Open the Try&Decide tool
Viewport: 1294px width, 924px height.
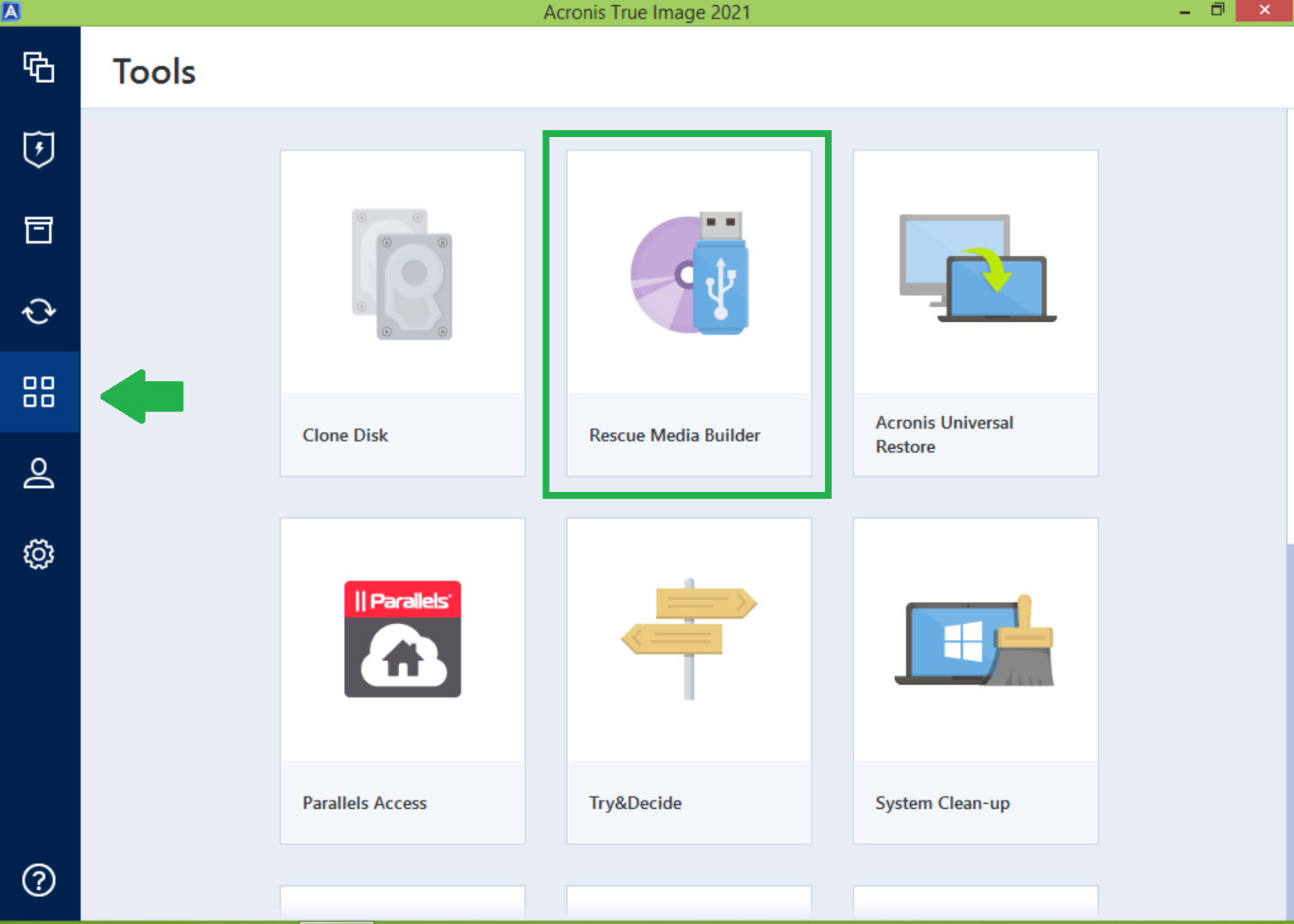click(x=689, y=681)
